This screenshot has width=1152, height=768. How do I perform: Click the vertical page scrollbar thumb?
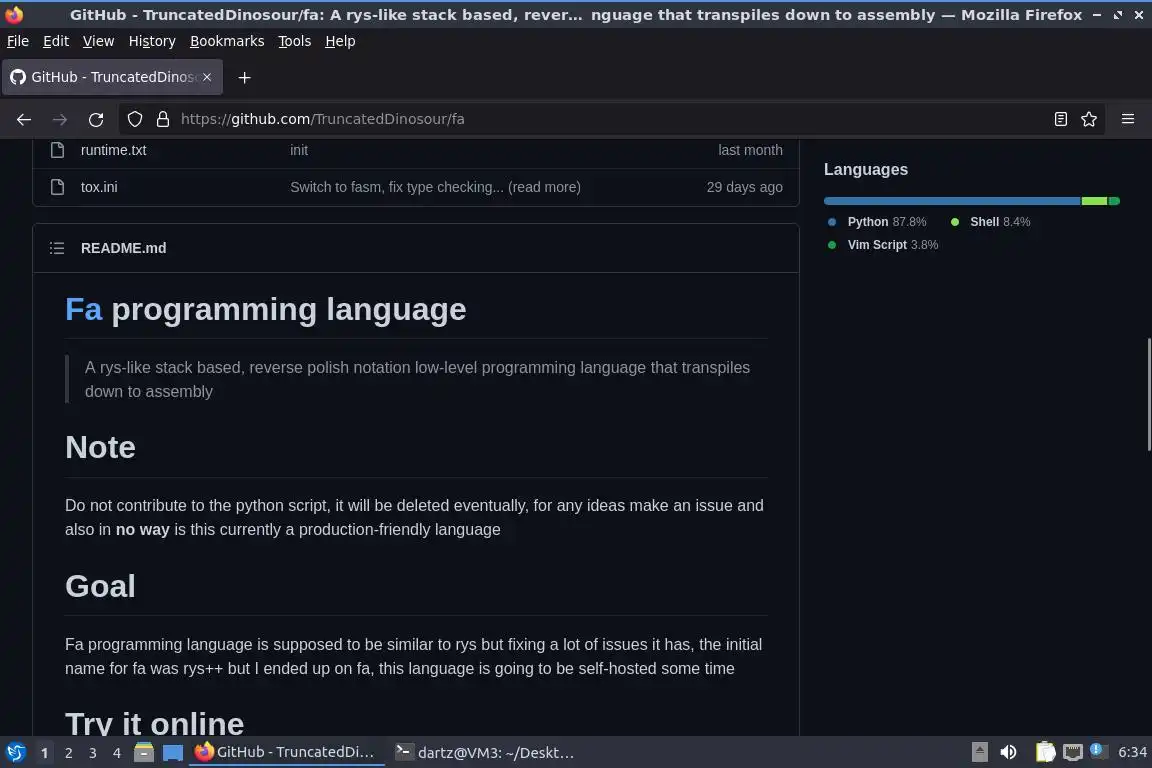coord(1148,394)
